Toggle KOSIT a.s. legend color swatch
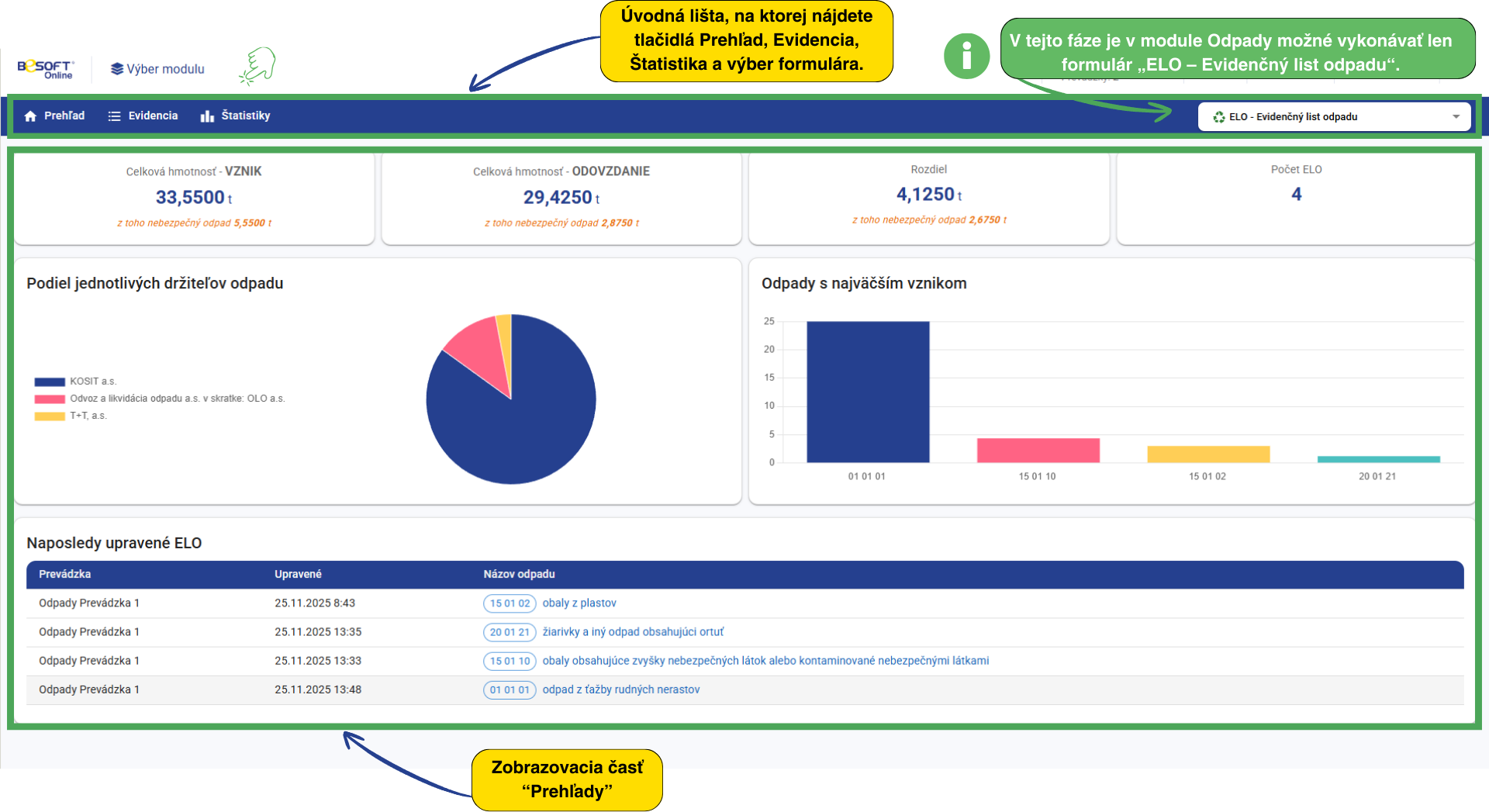 point(50,382)
